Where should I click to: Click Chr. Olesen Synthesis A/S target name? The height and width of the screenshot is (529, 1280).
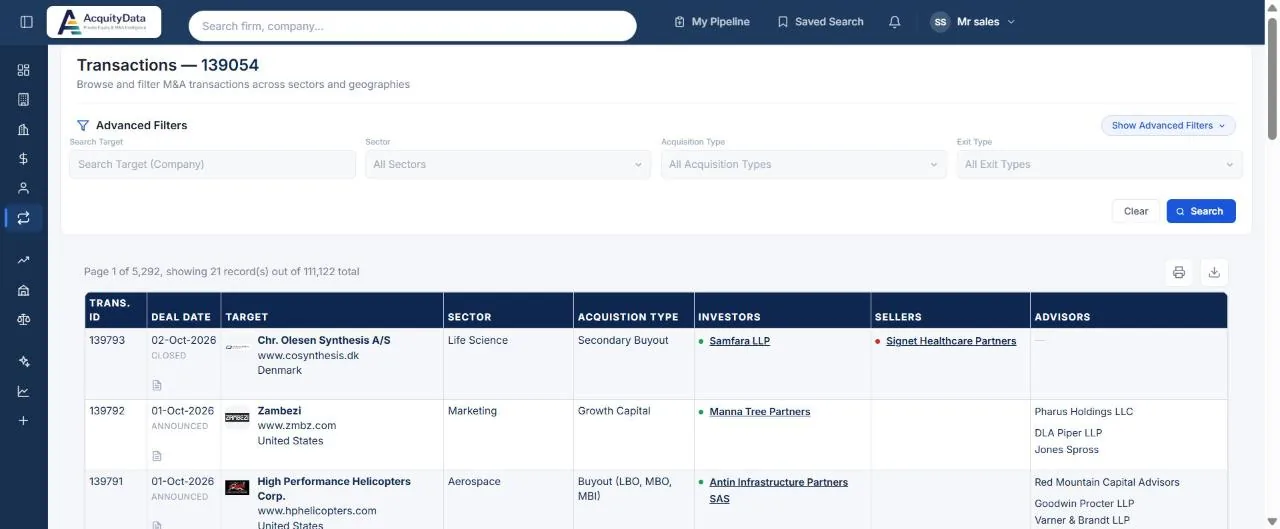(x=324, y=341)
